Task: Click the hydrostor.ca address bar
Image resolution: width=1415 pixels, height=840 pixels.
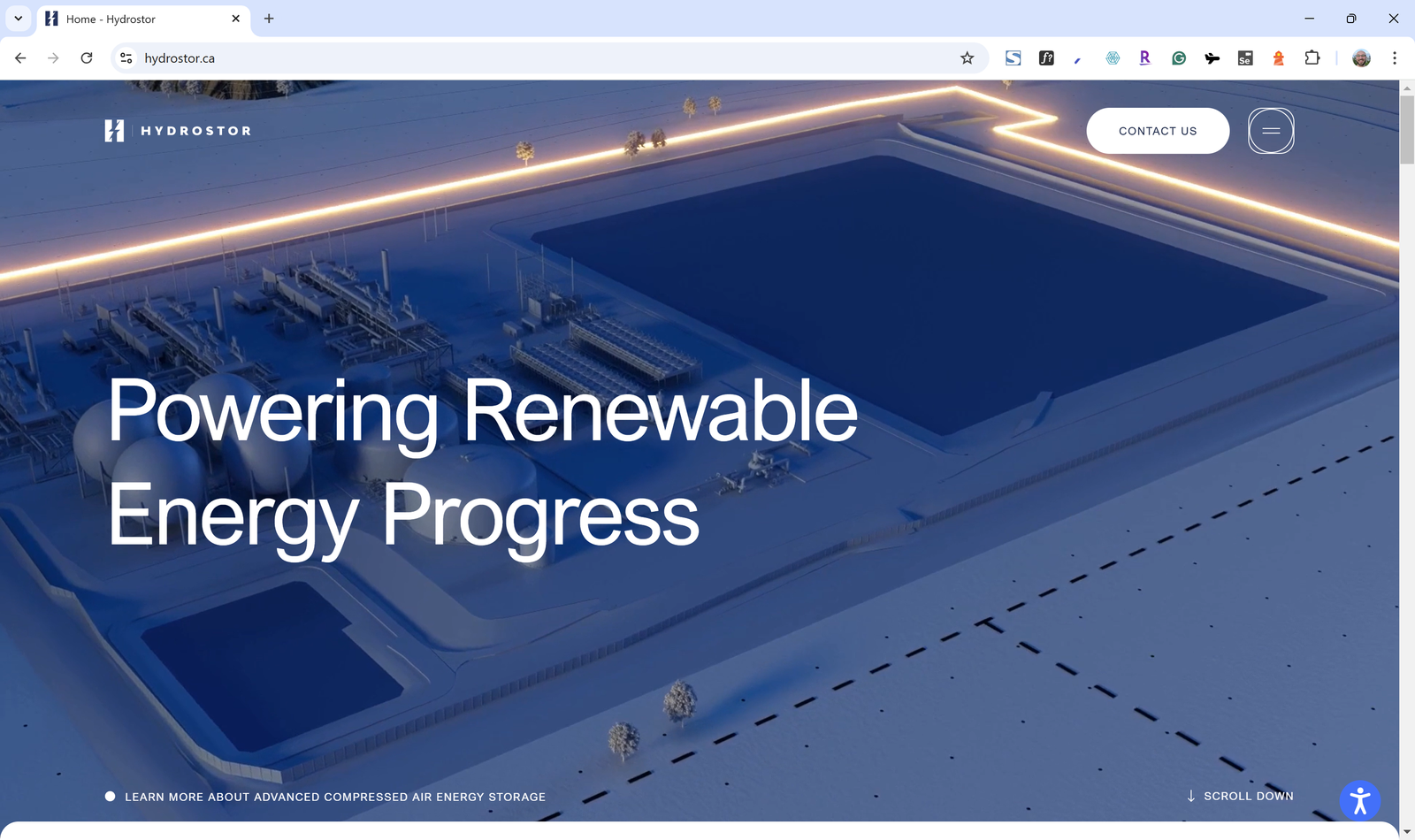Action: pos(531,58)
